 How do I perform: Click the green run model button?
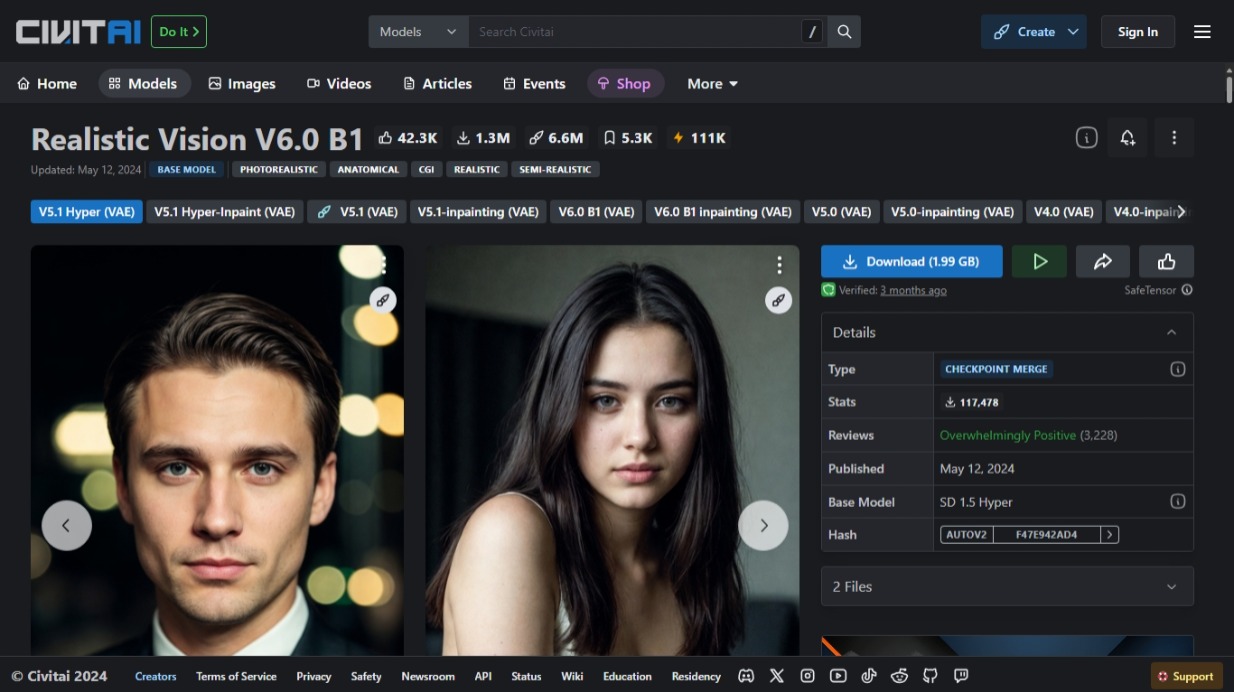tap(1039, 261)
